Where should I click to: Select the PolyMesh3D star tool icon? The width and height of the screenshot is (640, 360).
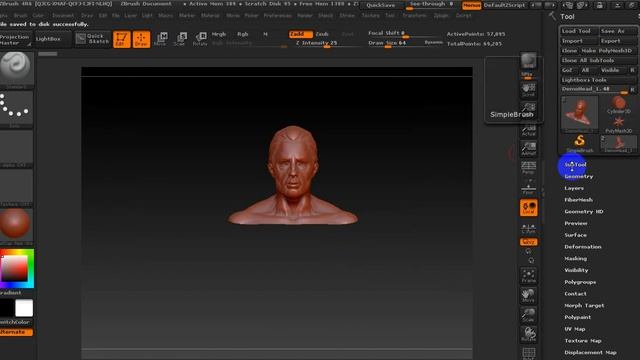(619, 124)
